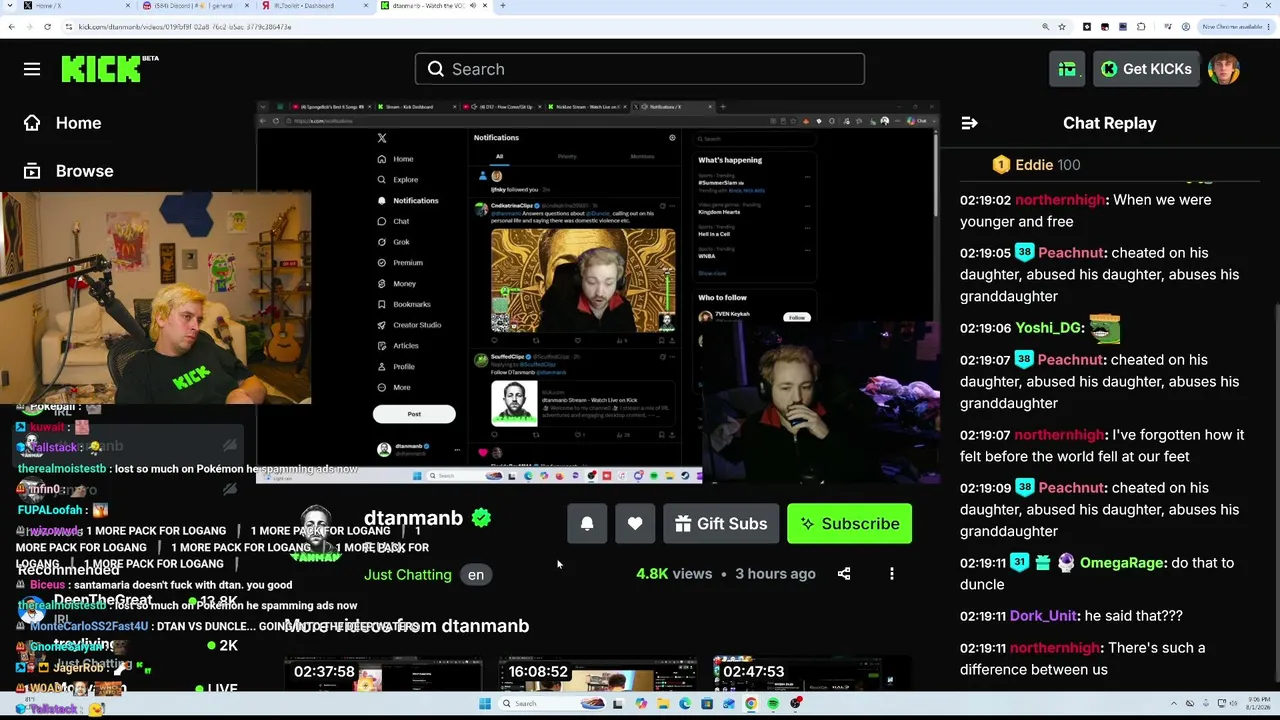Subscribe to dtanmanb

tap(849, 524)
